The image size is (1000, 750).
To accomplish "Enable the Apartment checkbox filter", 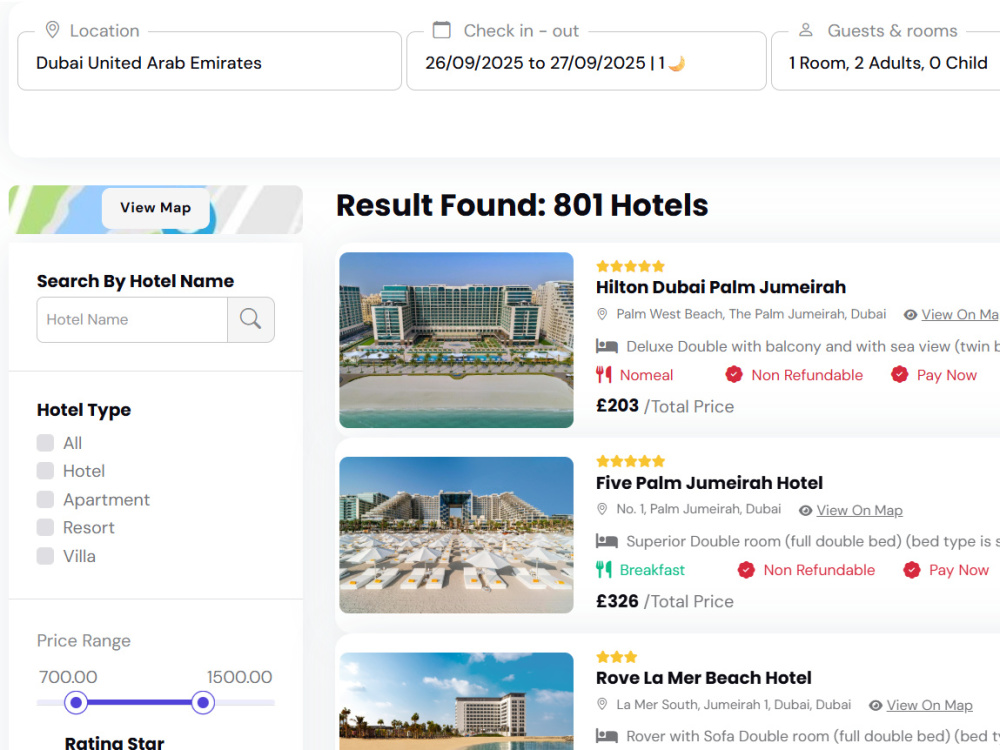I will pos(45,499).
